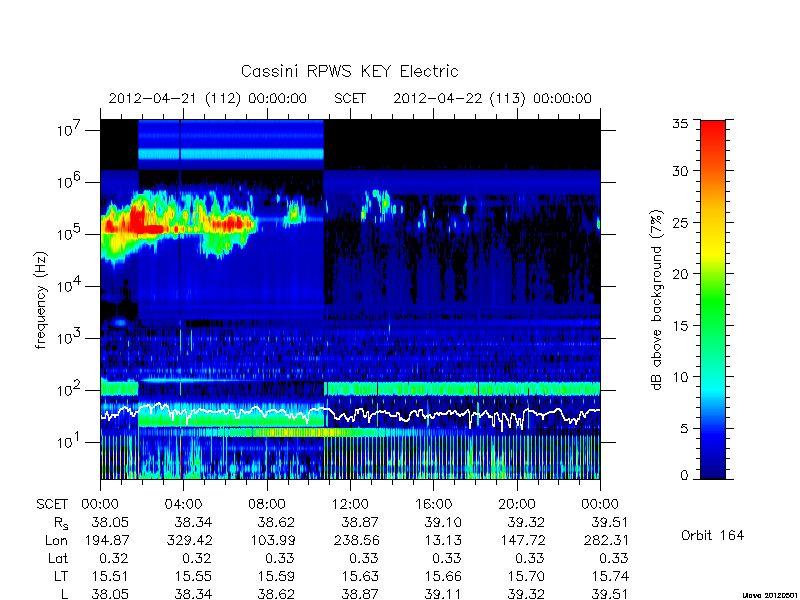This screenshot has width=800, height=600.
Task: Click the Lon value 194.87
Action: click(106, 540)
